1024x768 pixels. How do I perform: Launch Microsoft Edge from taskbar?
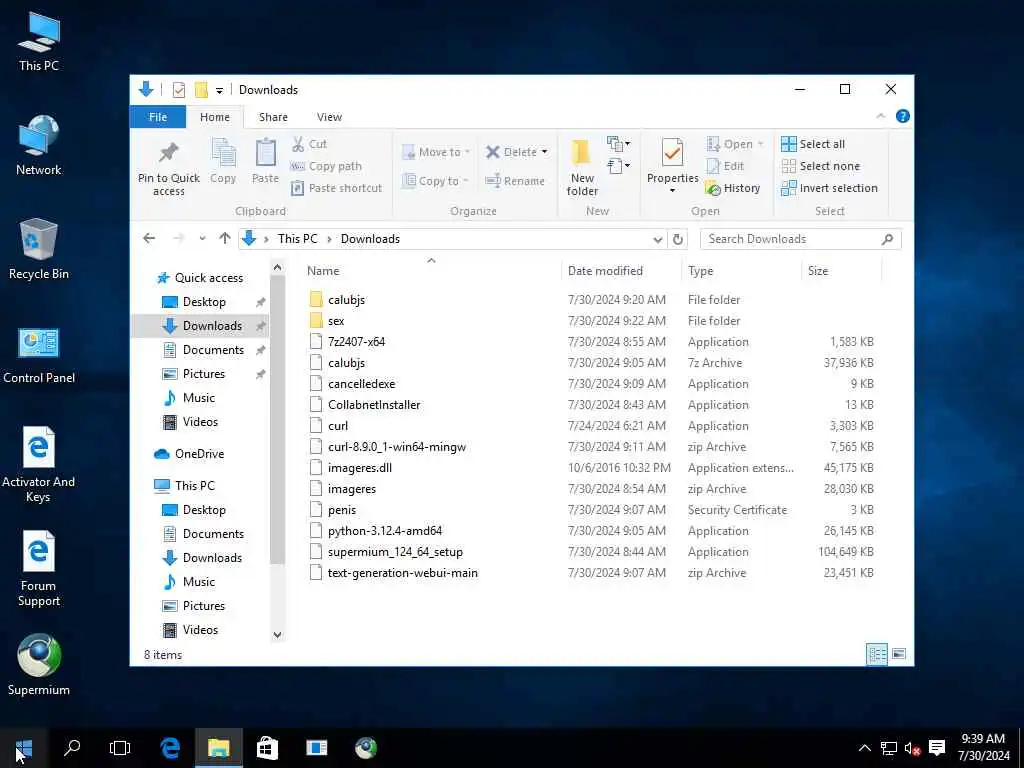170,748
